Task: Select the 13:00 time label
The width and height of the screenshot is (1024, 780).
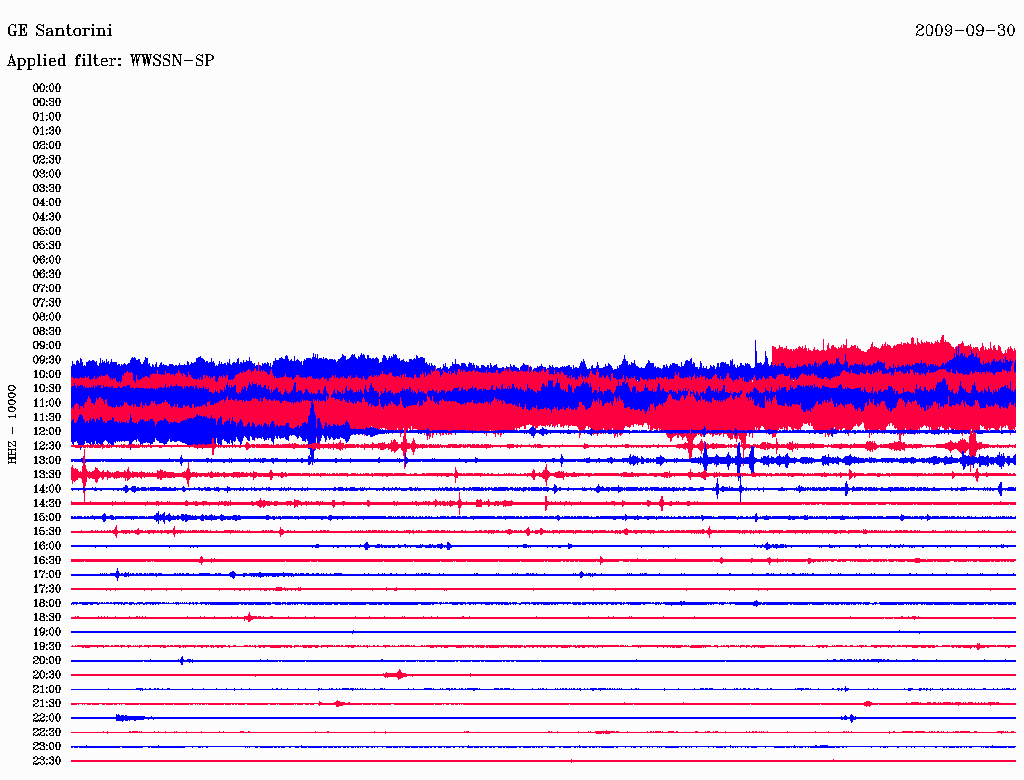Action: coord(47,461)
